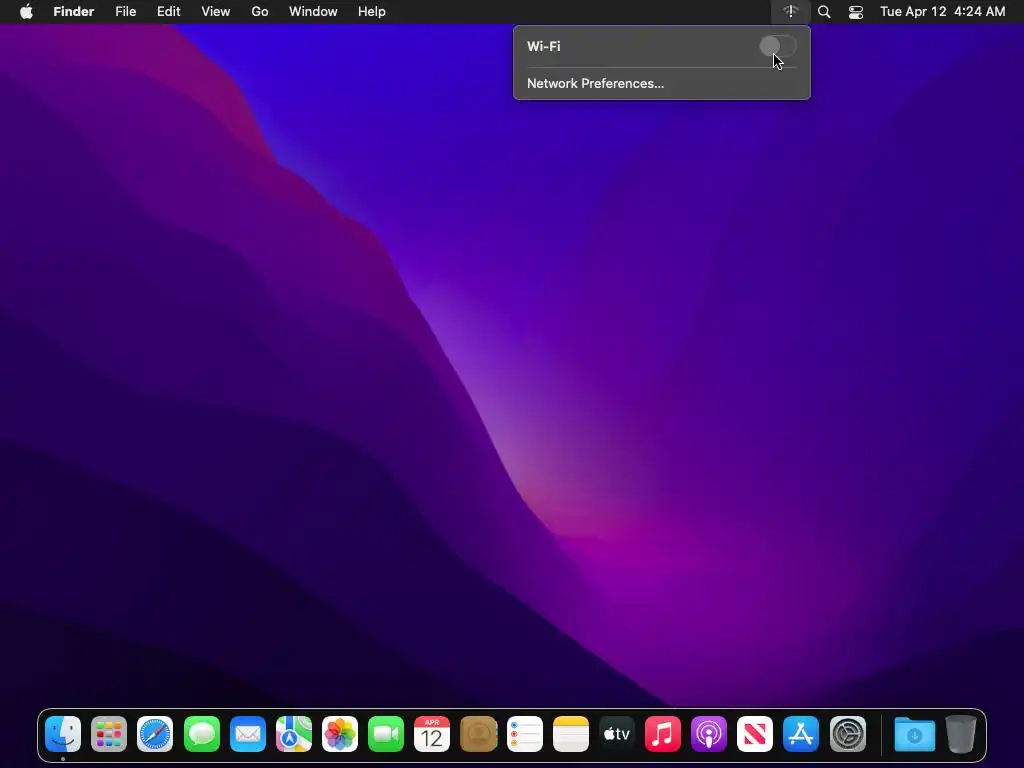Open the Downloads folder in the Dock

(x=914, y=734)
